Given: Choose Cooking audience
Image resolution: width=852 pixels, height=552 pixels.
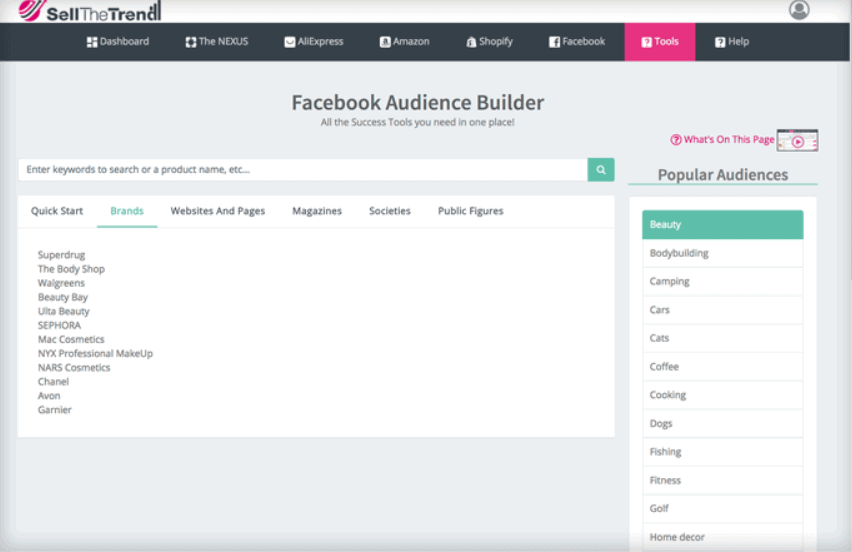Looking at the screenshot, I should pos(723,395).
